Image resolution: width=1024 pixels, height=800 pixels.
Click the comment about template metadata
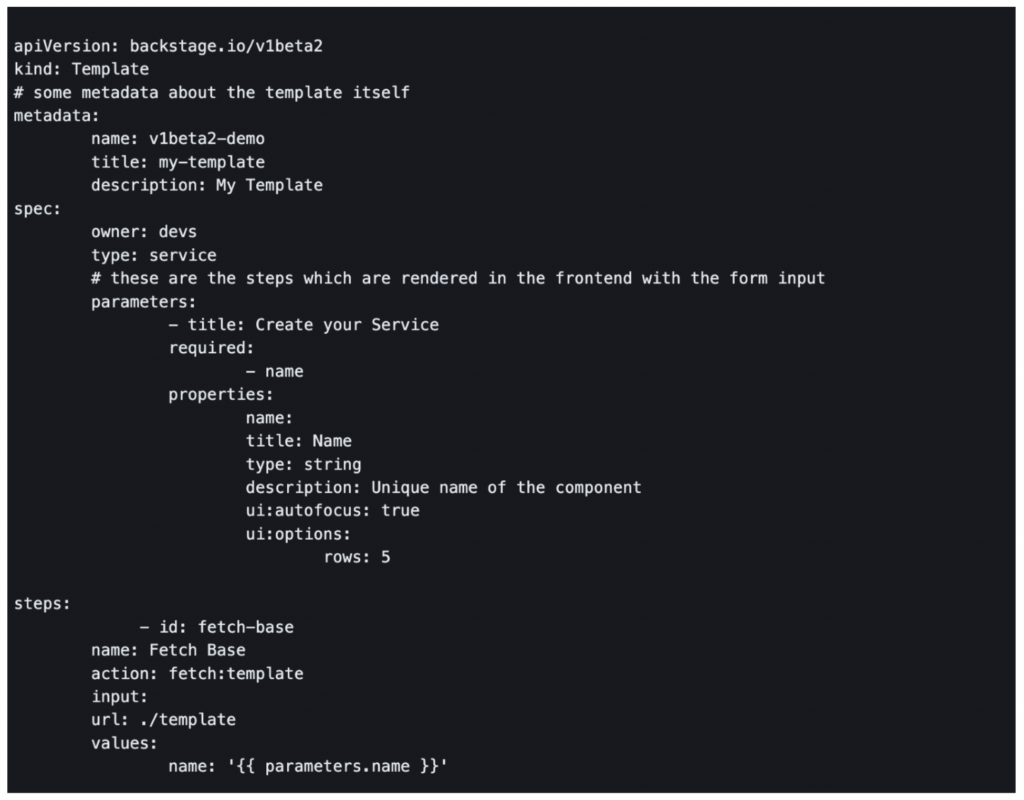pyautogui.click(x=211, y=92)
